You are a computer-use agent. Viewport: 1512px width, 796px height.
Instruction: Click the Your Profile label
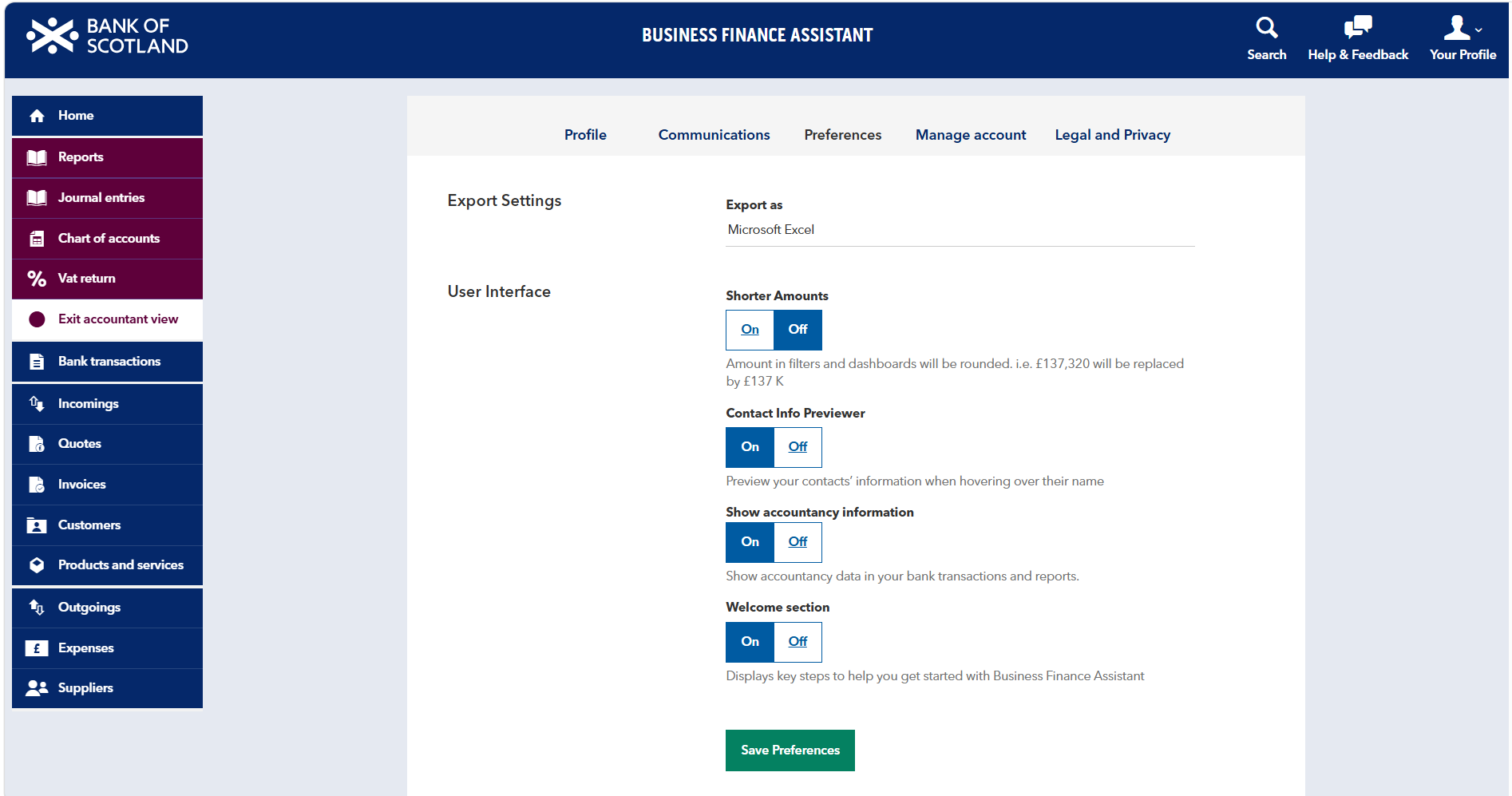(1463, 54)
